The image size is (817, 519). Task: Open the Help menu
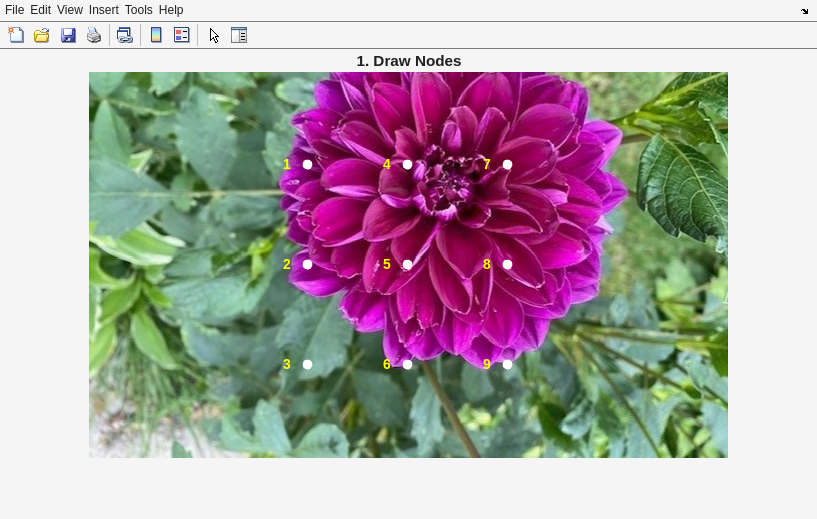click(171, 10)
